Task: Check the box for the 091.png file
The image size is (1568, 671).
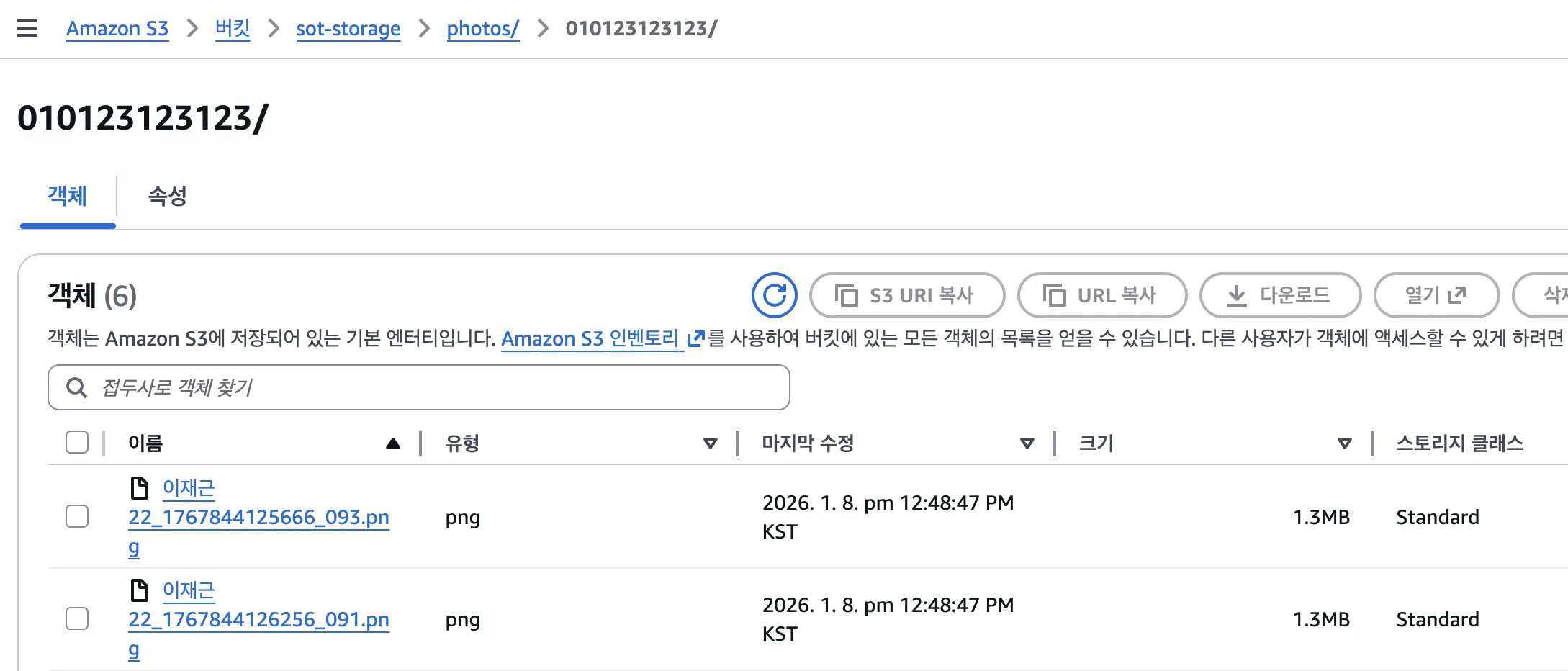Action: [x=77, y=618]
